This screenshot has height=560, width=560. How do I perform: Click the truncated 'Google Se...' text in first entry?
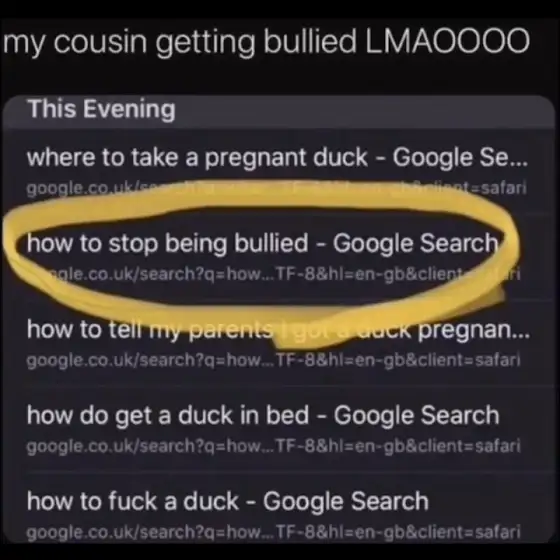point(460,157)
